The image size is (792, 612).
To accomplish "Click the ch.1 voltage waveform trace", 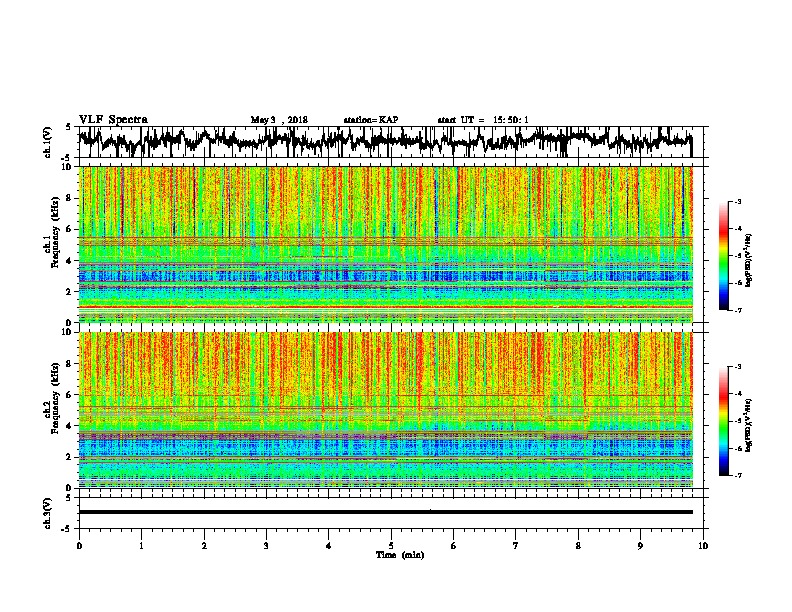I will tap(385, 141).
